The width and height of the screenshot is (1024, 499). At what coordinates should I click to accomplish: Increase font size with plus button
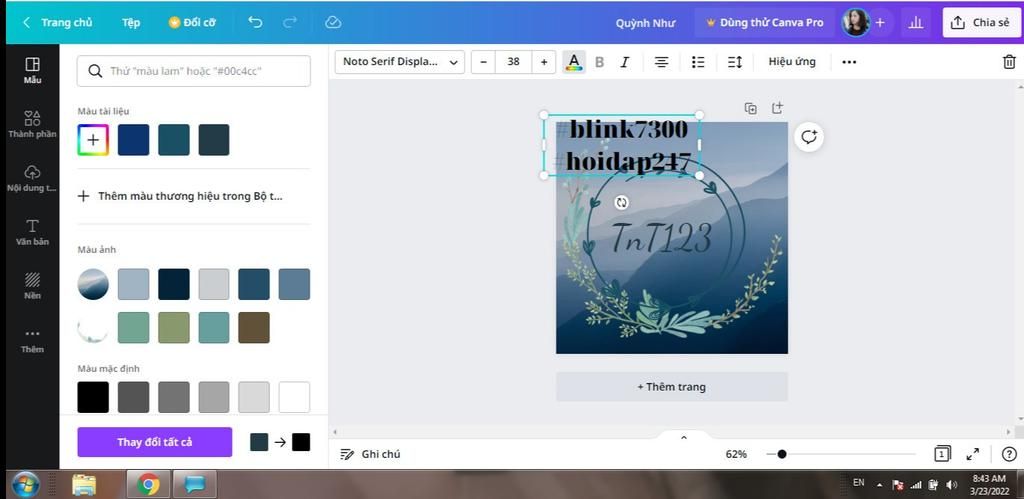544,61
